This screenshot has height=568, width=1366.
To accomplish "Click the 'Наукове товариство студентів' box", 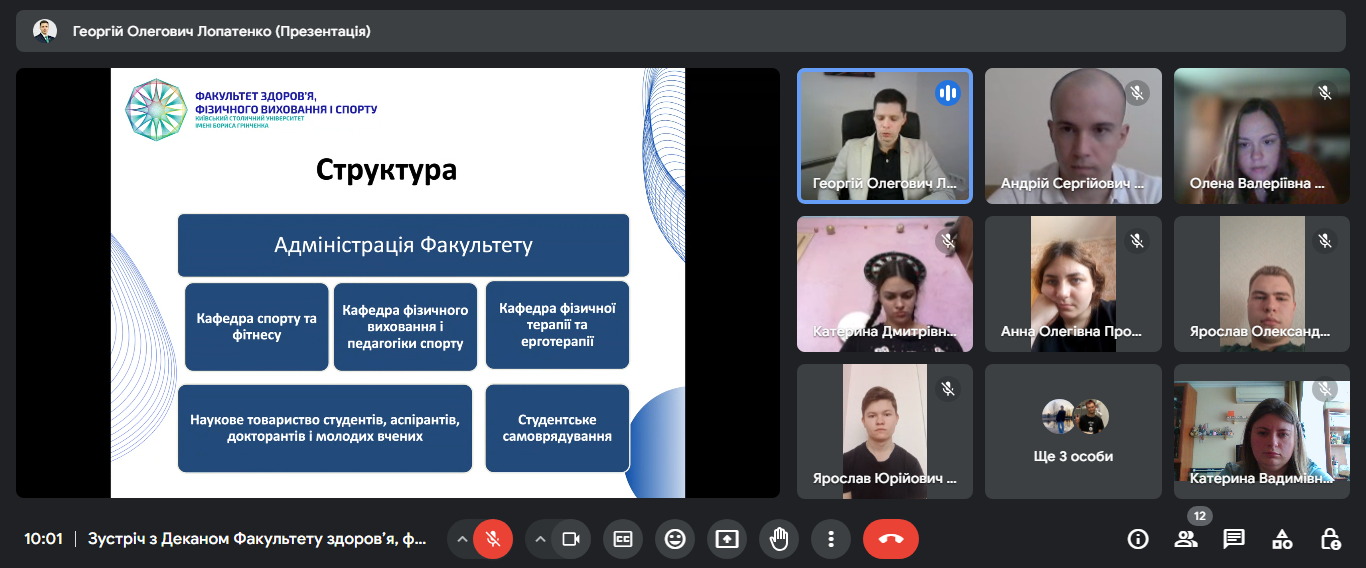I will 325,428.
